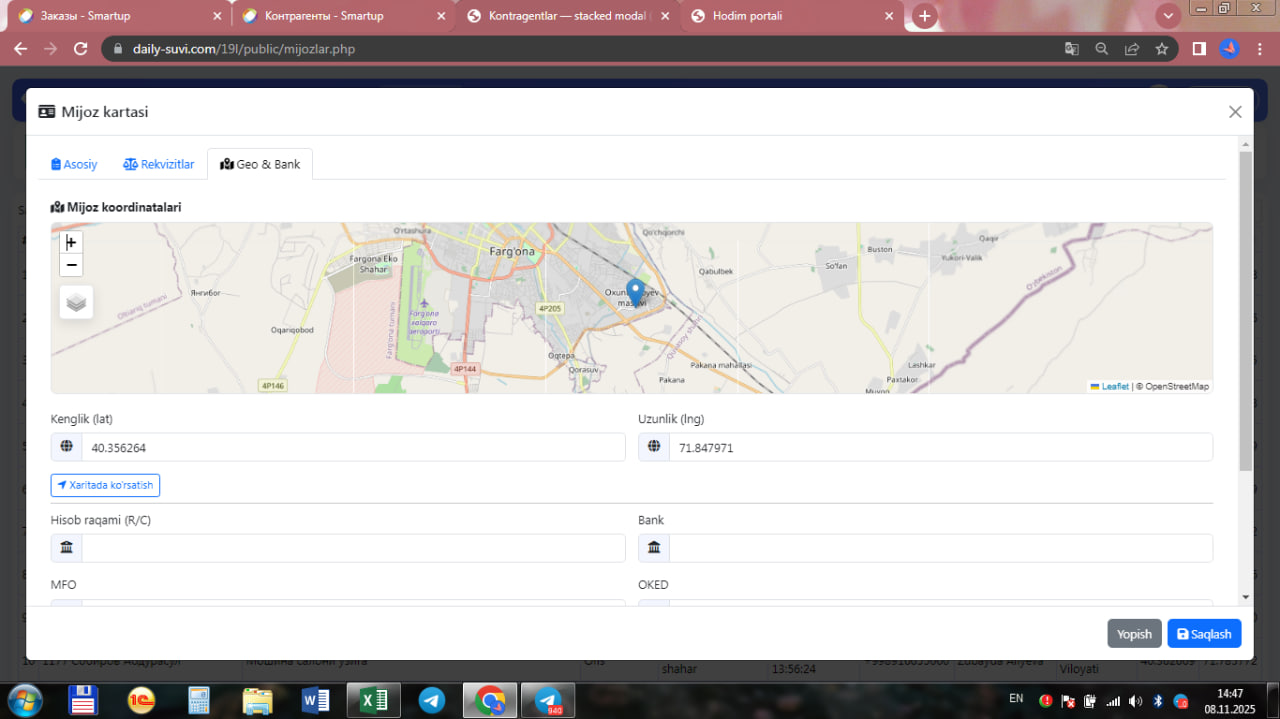Open Excel from the taskbar

(373, 700)
